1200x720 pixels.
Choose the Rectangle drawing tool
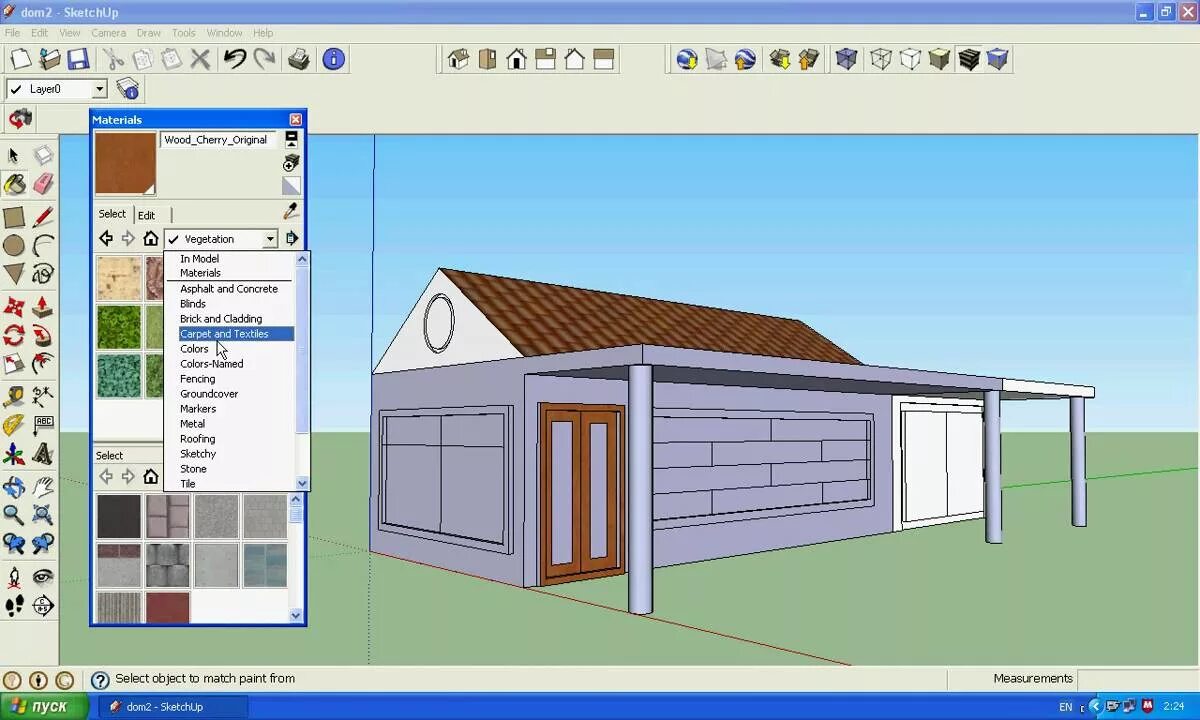click(x=14, y=217)
